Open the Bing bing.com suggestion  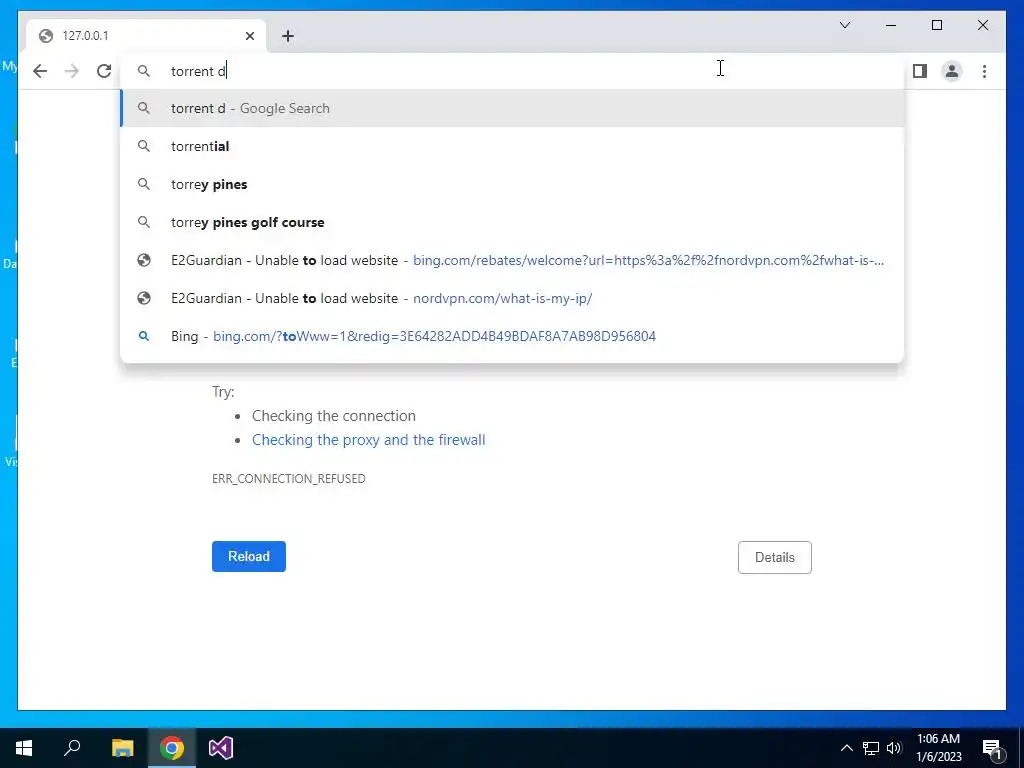tap(512, 336)
